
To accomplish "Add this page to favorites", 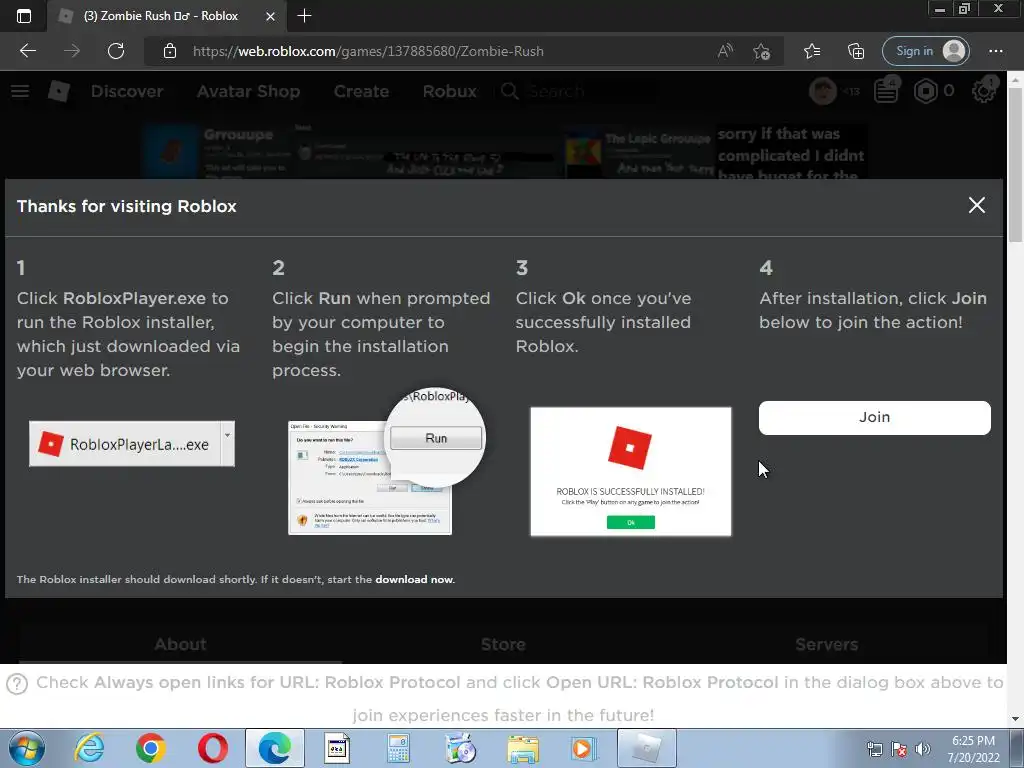I will click(761, 51).
